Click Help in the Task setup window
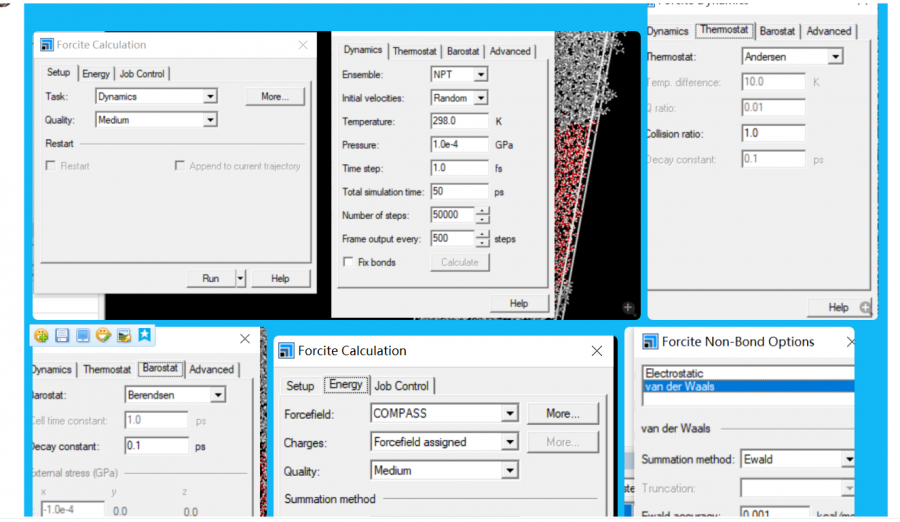Screen dimensions: 900x522 (x=280, y=279)
